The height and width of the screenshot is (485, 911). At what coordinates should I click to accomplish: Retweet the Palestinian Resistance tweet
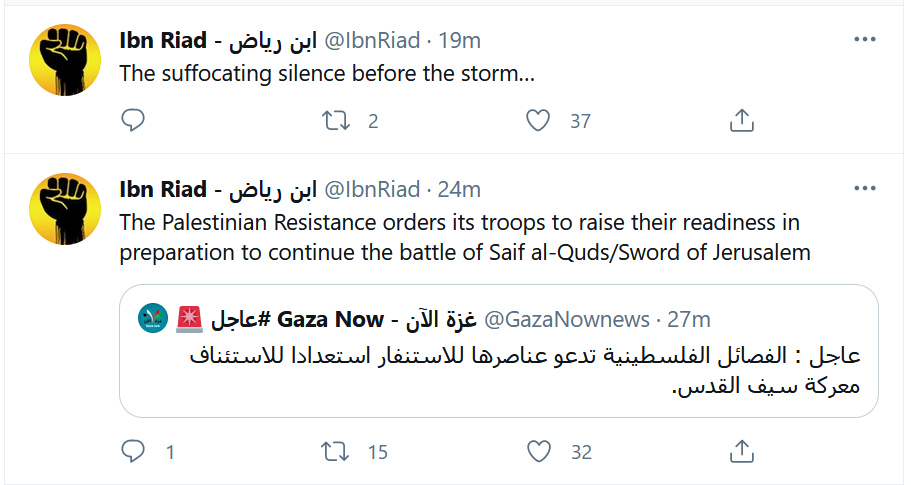(334, 452)
